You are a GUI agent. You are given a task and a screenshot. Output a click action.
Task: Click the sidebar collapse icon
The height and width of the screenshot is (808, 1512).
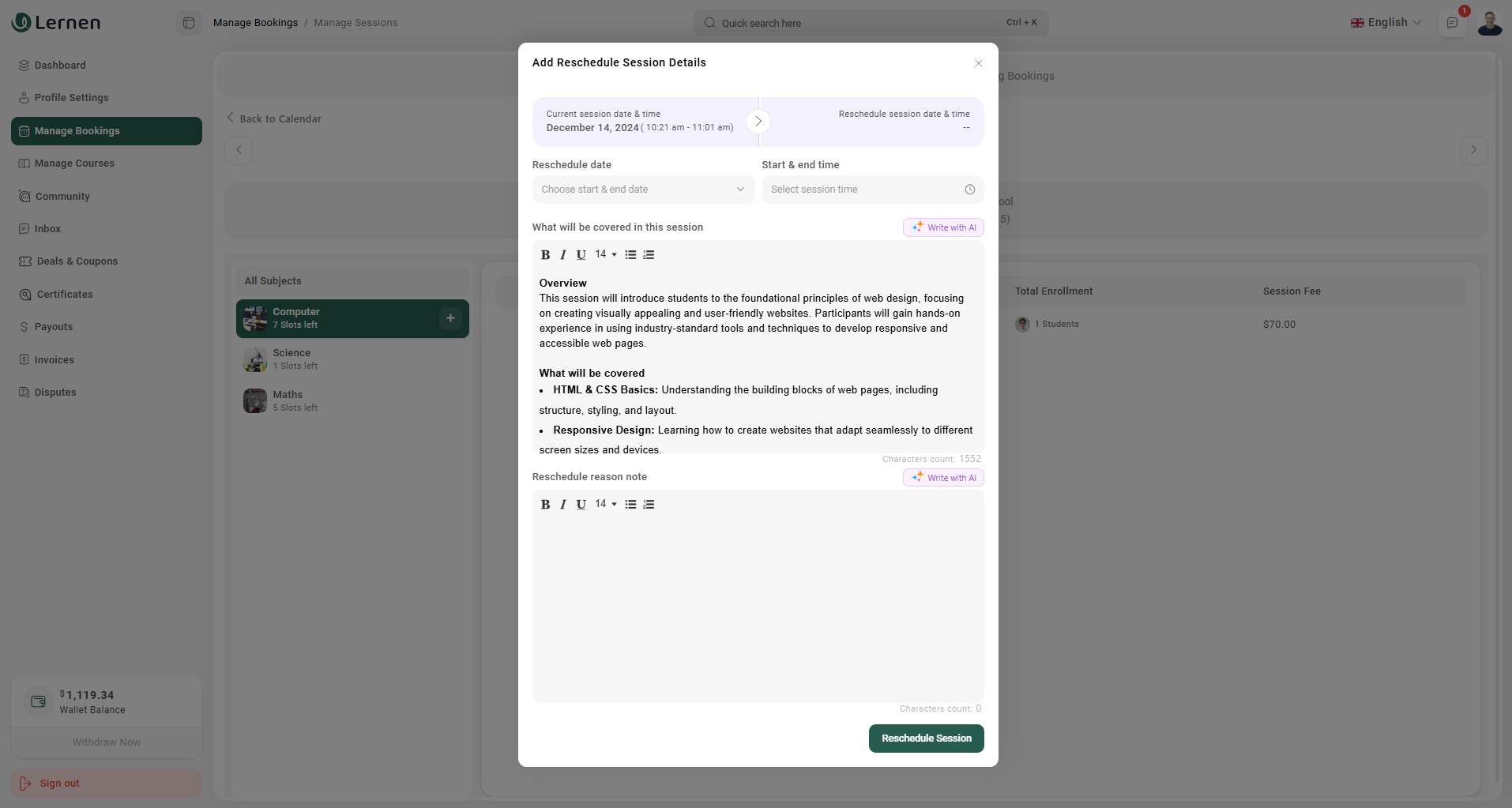(x=189, y=23)
